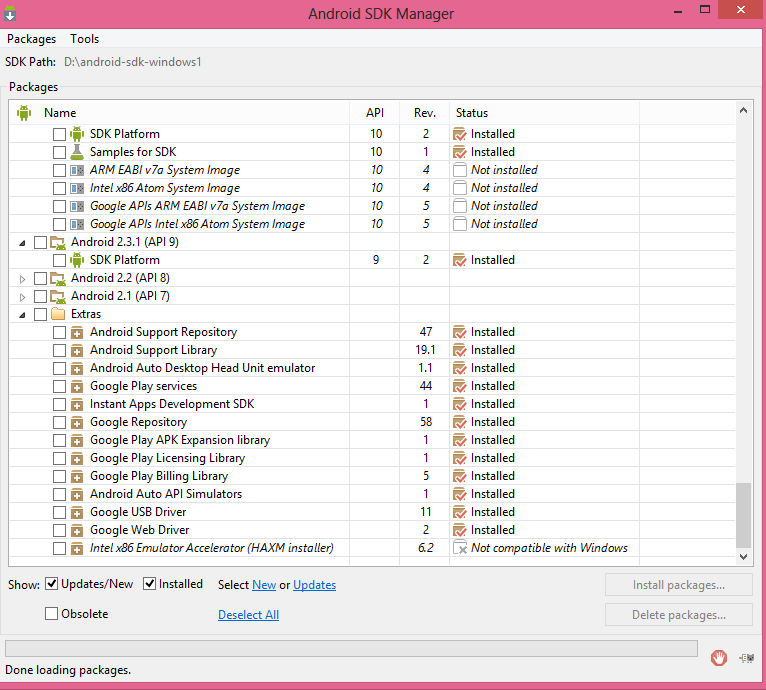Click package icon of Intel HAXM installer
Viewport: 766px width, 690px height.
click(77, 549)
